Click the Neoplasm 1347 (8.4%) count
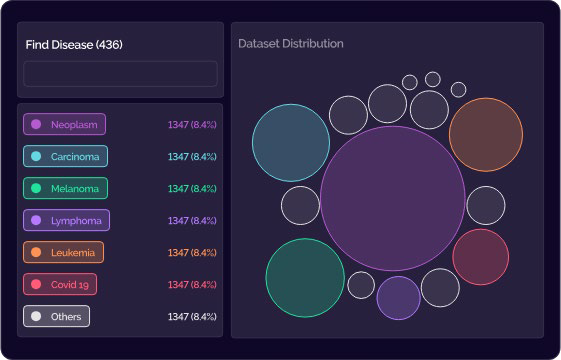Image resolution: width=561 pixels, height=360 pixels. (x=192, y=125)
